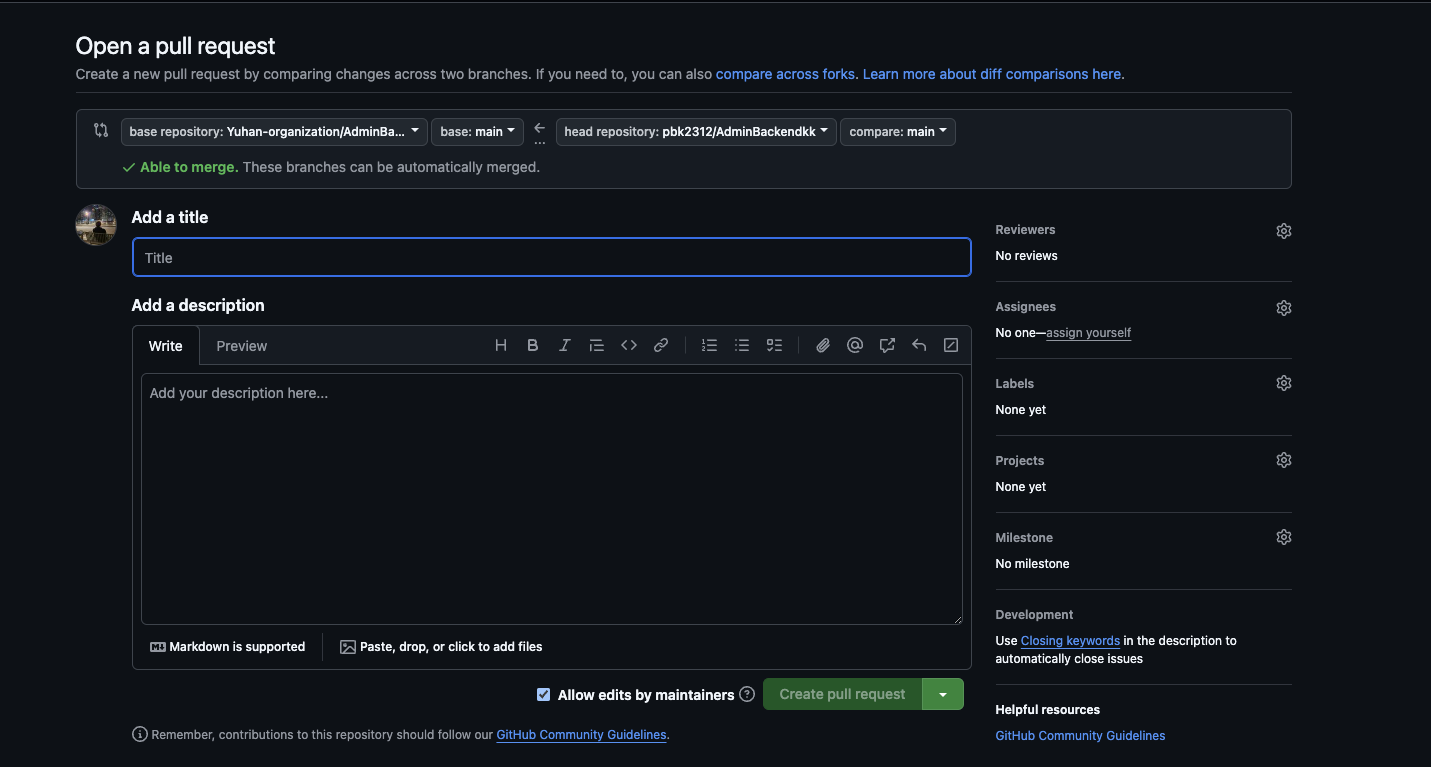Focus the pull request Title field
Image resolution: width=1431 pixels, height=767 pixels.
(552, 257)
